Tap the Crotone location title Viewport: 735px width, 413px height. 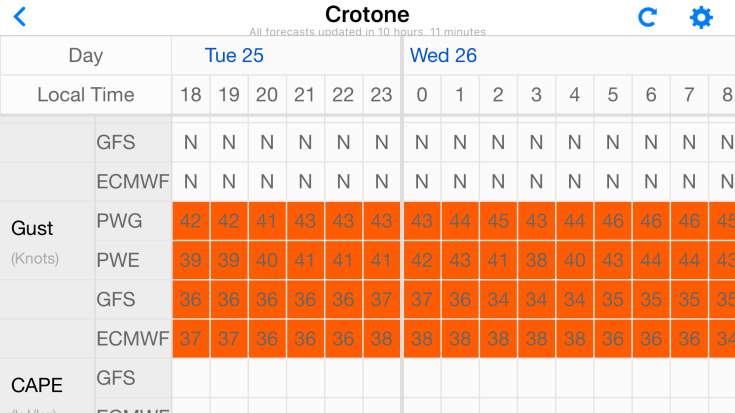pos(367,14)
